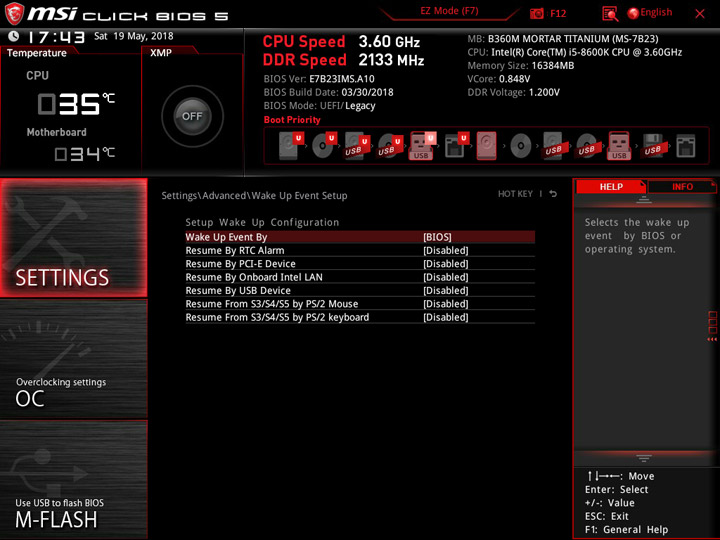Image resolution: width=720 pixels, height=540 pixels.
Task: Click the UEFI network boot device icon
Action: (x=456, y=146)
